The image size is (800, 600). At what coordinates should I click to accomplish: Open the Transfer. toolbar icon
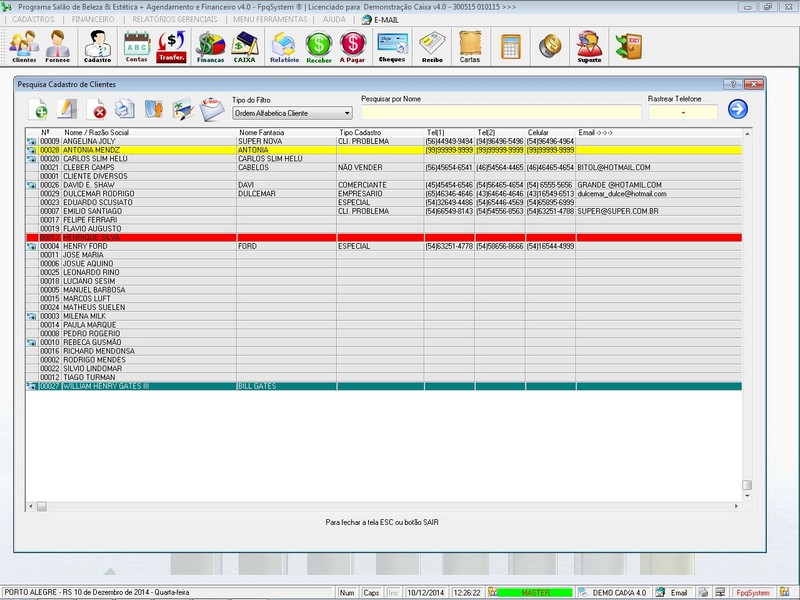tap(172, 46)
